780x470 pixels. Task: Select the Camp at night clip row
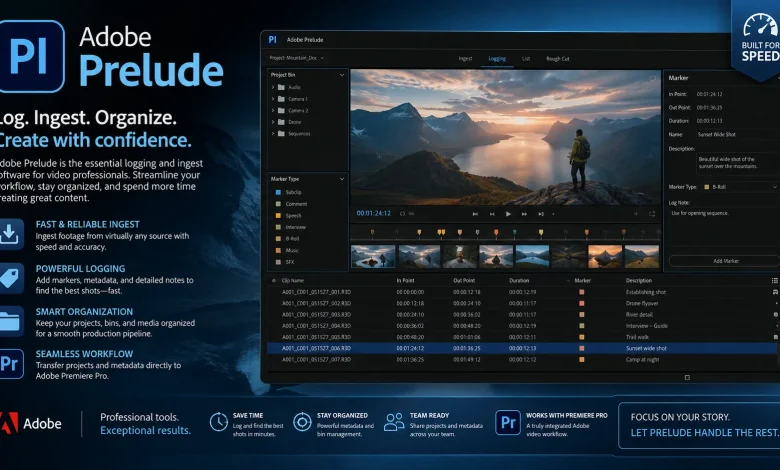(x=522, y=360)
